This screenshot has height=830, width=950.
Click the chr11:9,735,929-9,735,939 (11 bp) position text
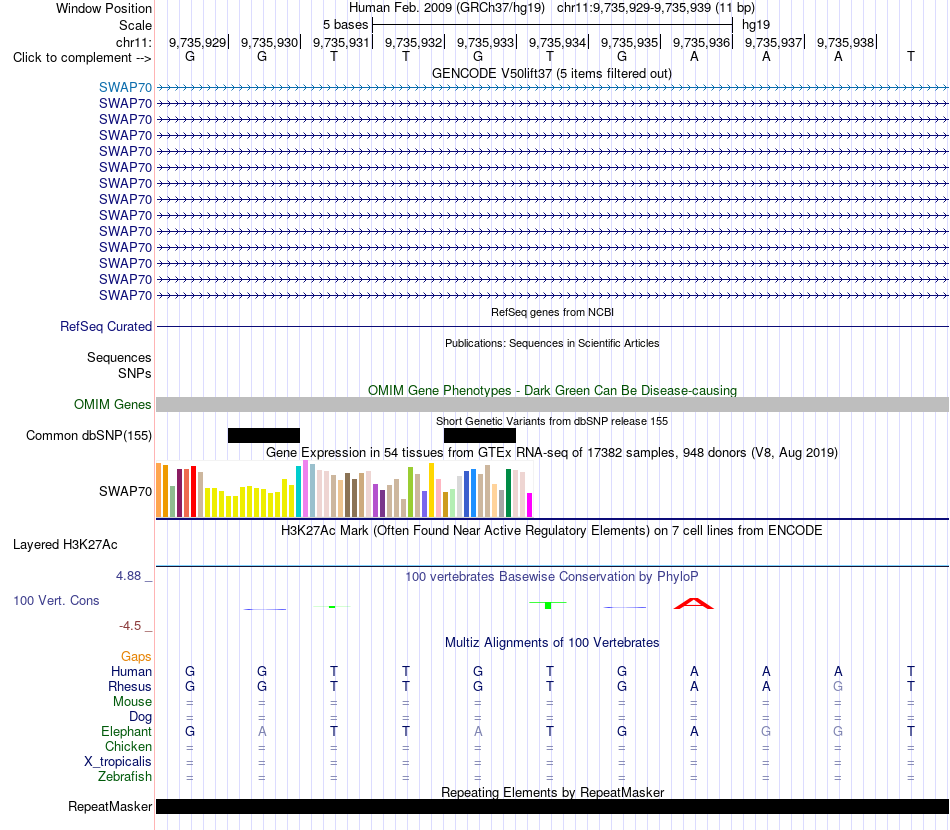[656, 8]
